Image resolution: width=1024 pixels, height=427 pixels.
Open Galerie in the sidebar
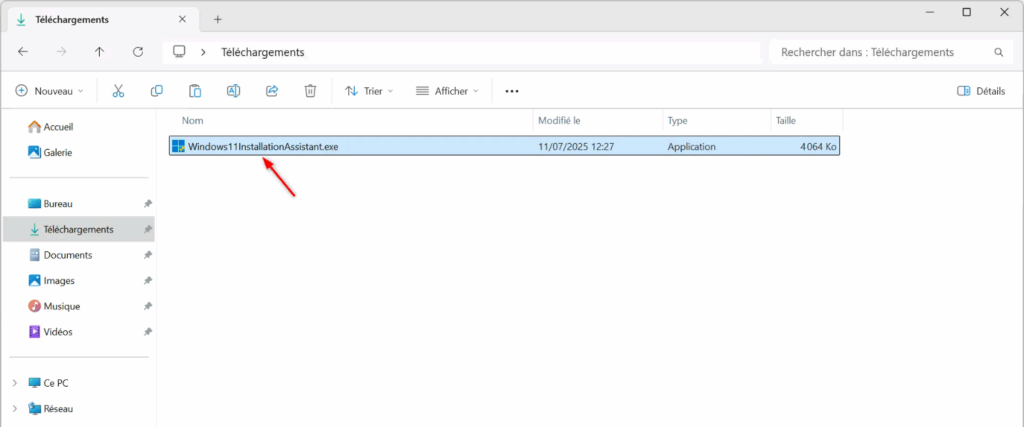tap(50, 152)
